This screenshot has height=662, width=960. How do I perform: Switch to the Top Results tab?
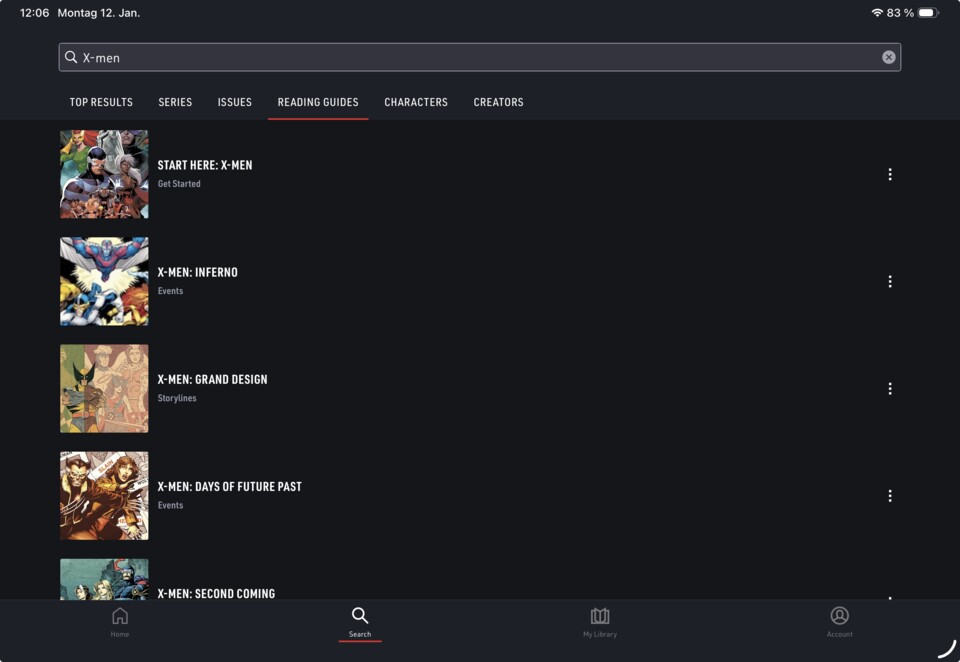click(101, 102)
